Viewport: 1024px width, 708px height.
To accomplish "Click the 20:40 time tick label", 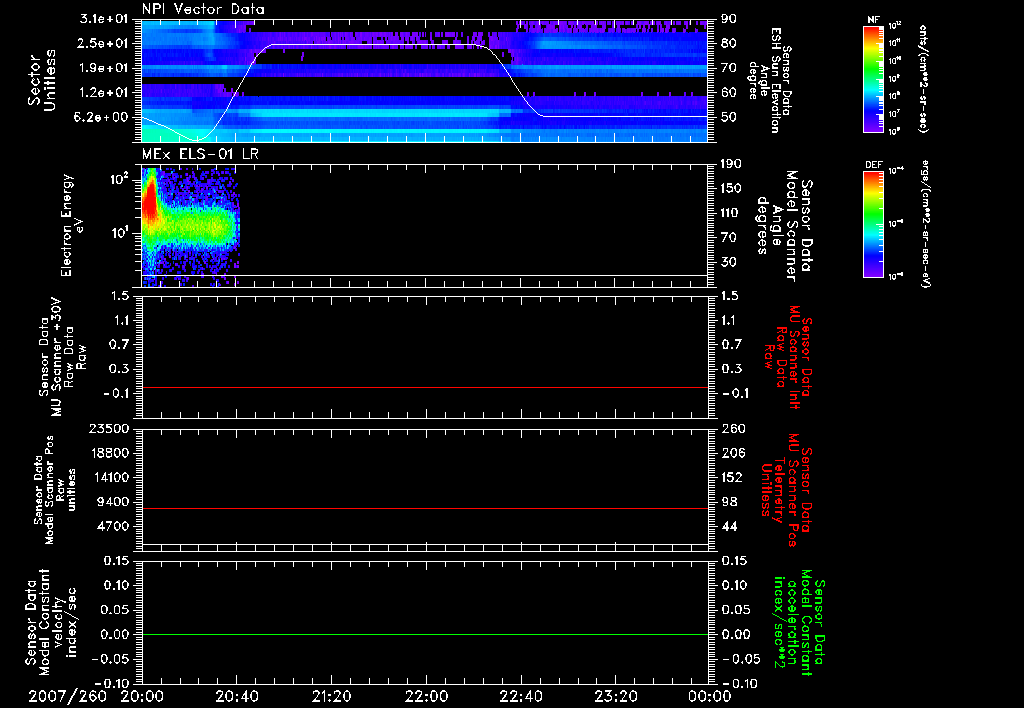I will [x=237, y=696].
